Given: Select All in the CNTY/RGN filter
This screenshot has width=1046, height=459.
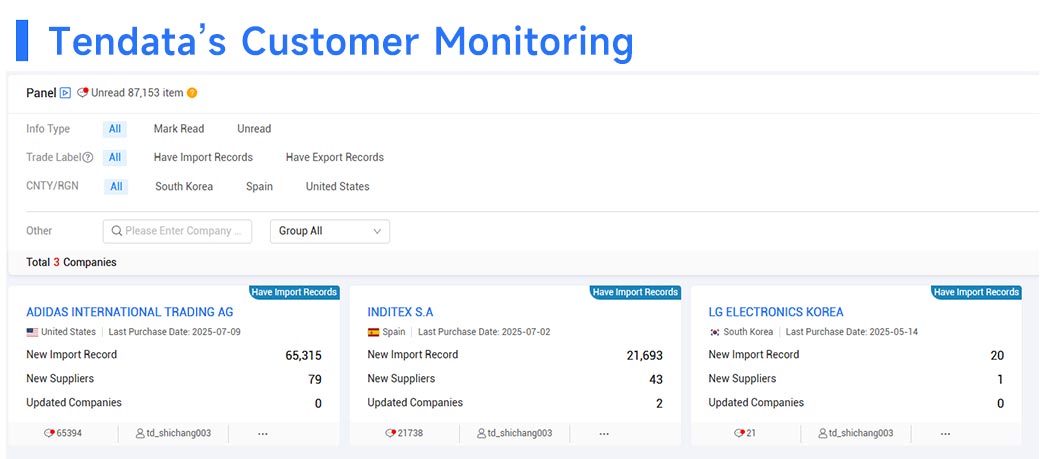Looking at the screenshot, I should point(116,187).
